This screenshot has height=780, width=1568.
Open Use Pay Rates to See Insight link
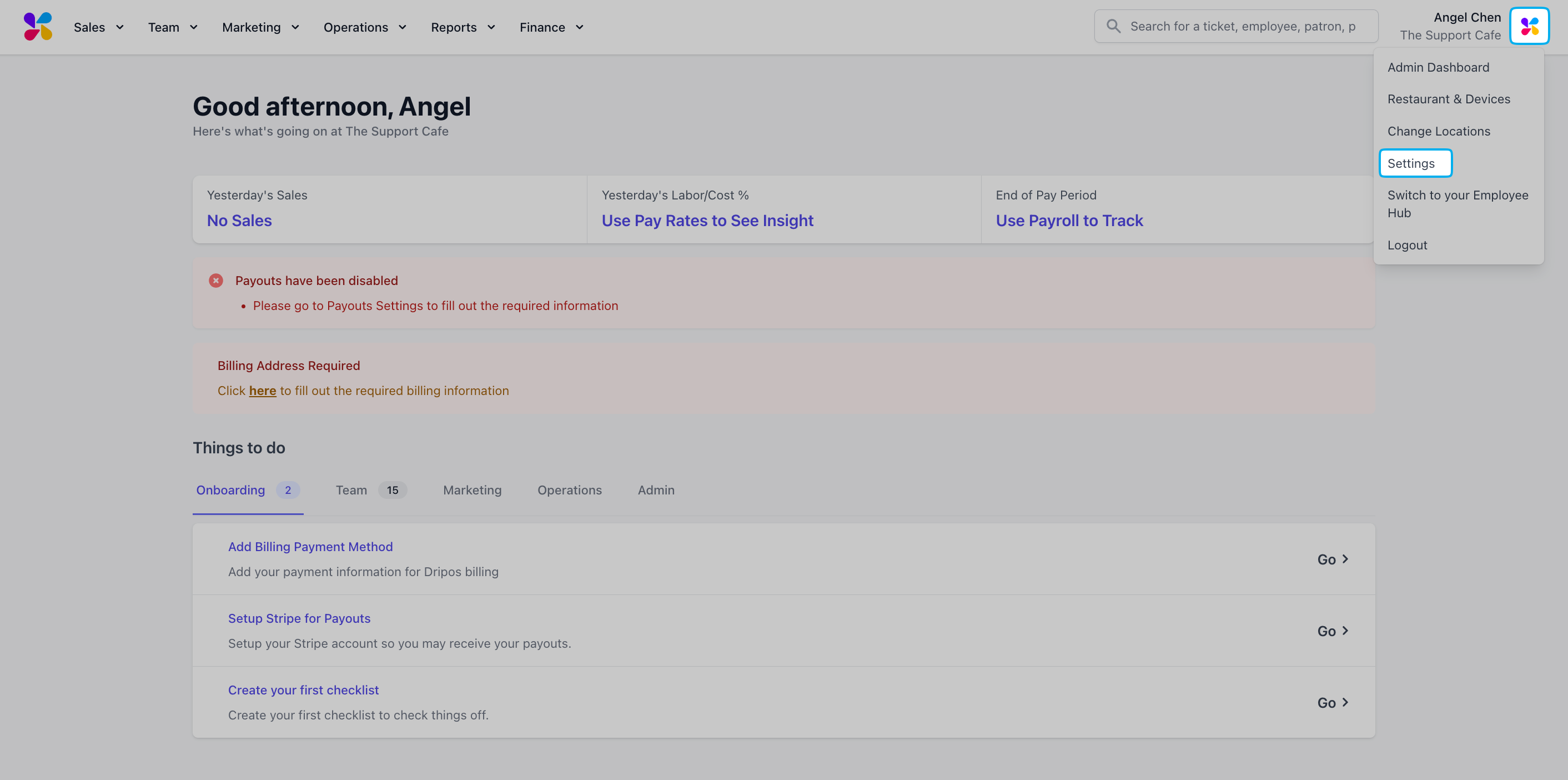pyautogui.click(x=707, y=221)
